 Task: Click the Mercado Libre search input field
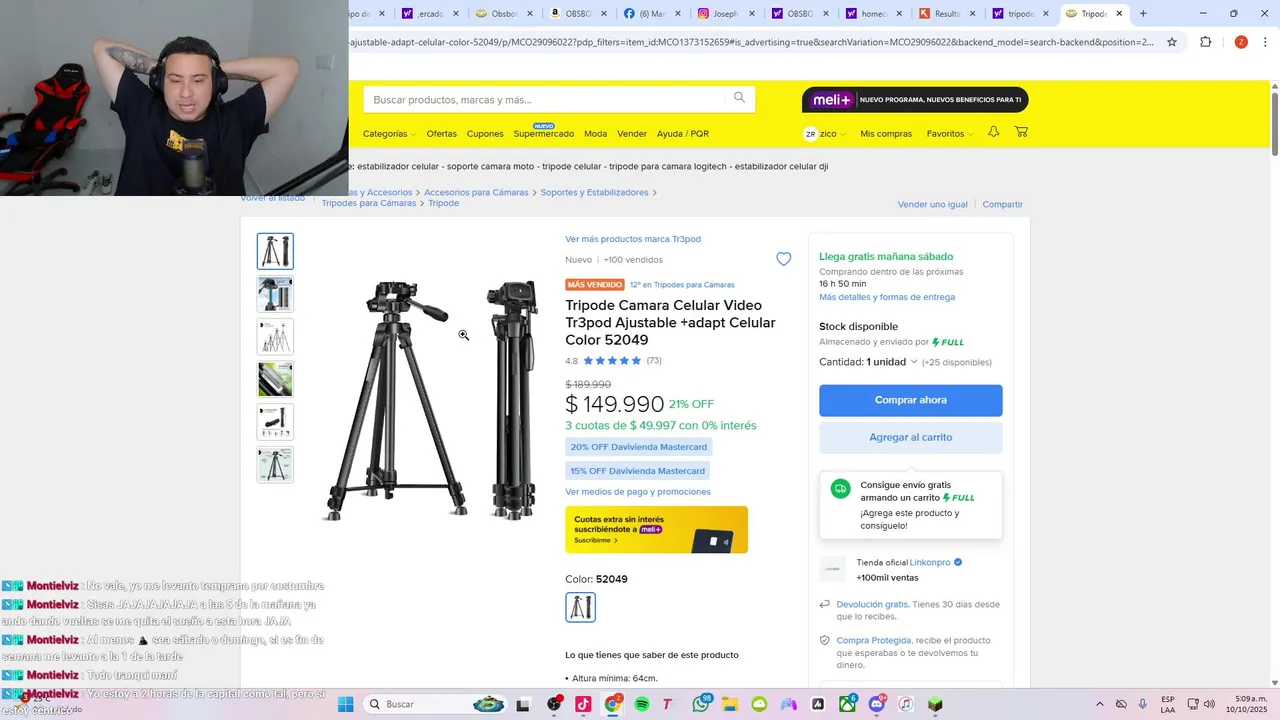click(x=545, y=99)
